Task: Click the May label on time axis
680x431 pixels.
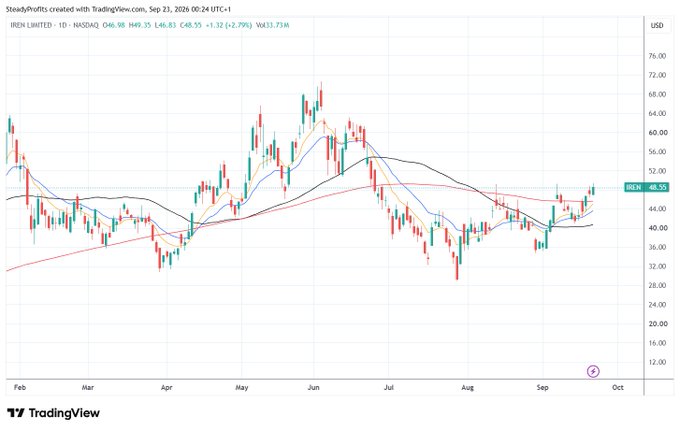Action: [x=242, y=387]
